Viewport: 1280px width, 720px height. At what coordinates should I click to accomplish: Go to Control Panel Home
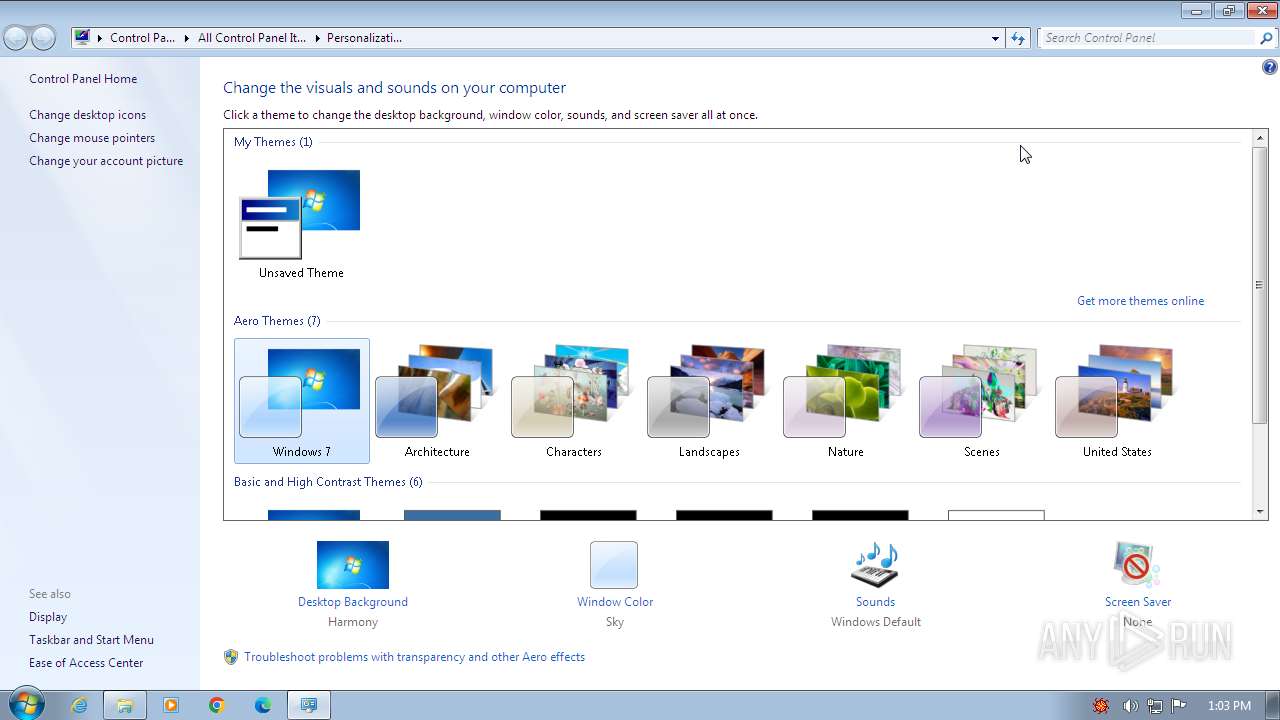83,79
